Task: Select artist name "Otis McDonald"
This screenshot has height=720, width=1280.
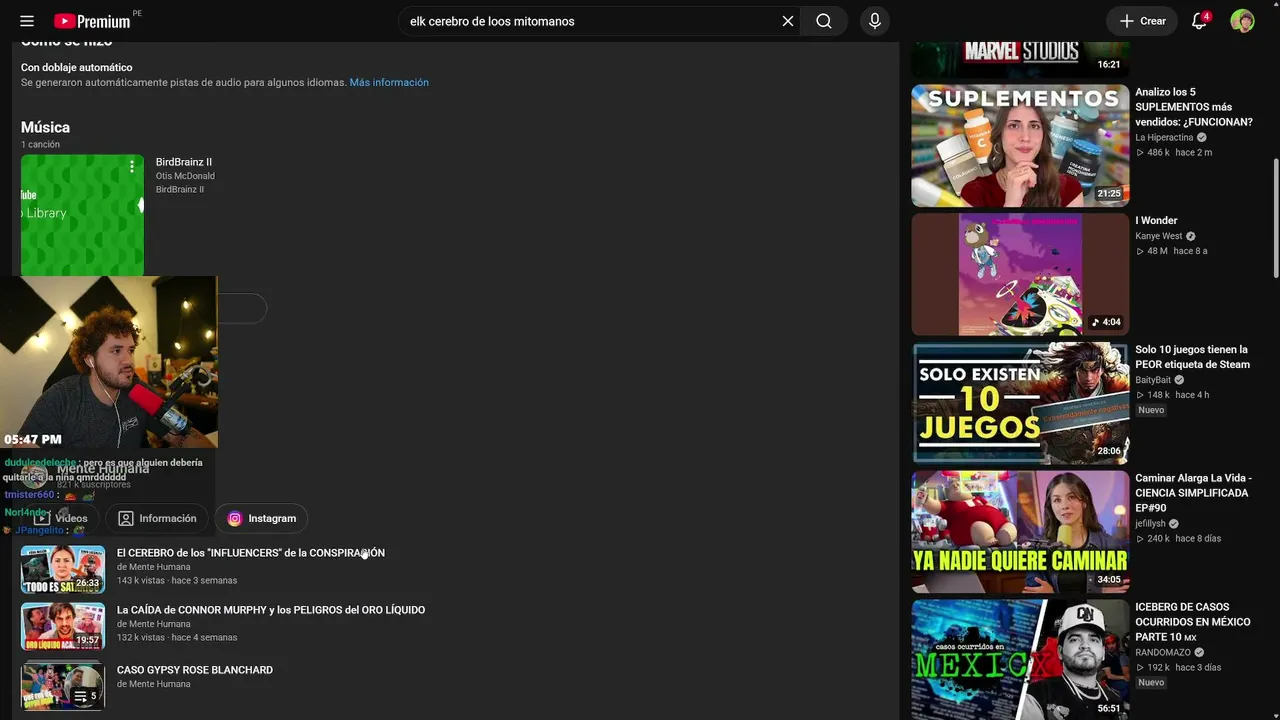Action: coord(185,176)
